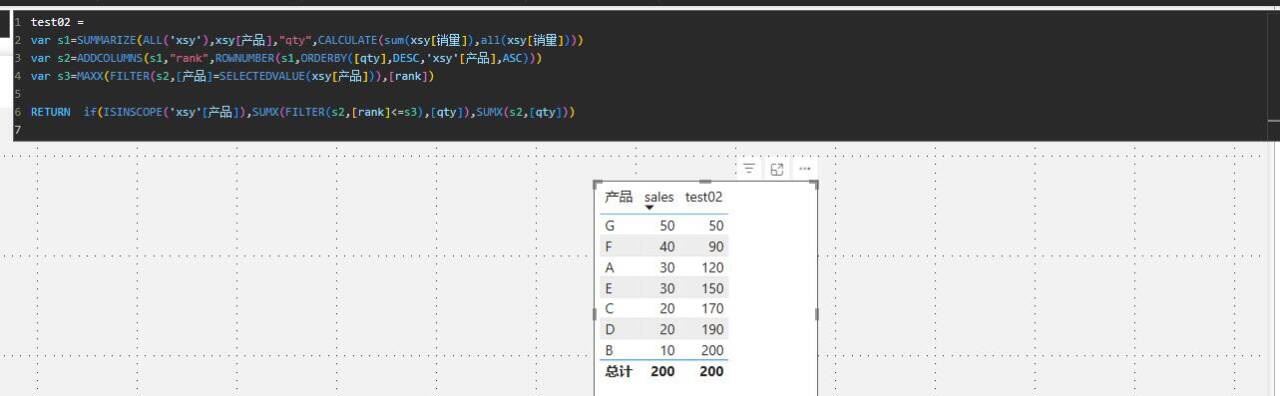Open more options ellipsis on table visual
This screenshot has height=396, width=1280.
[x=805, y=169]
